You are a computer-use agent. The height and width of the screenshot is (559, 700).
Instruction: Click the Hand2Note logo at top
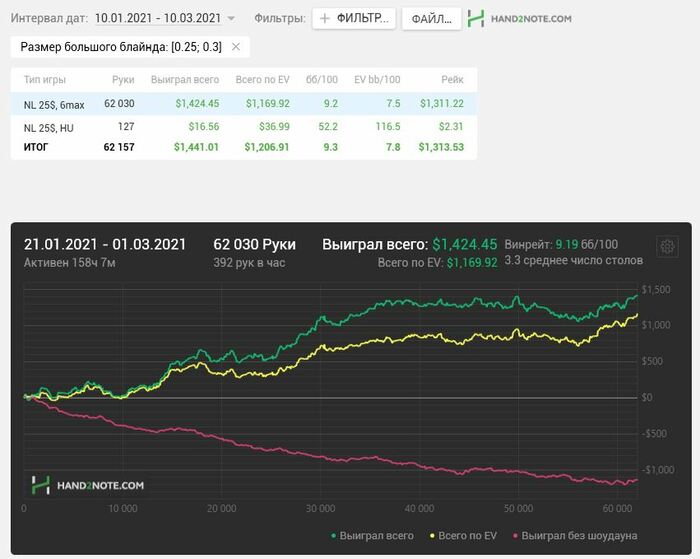(520, 19)
